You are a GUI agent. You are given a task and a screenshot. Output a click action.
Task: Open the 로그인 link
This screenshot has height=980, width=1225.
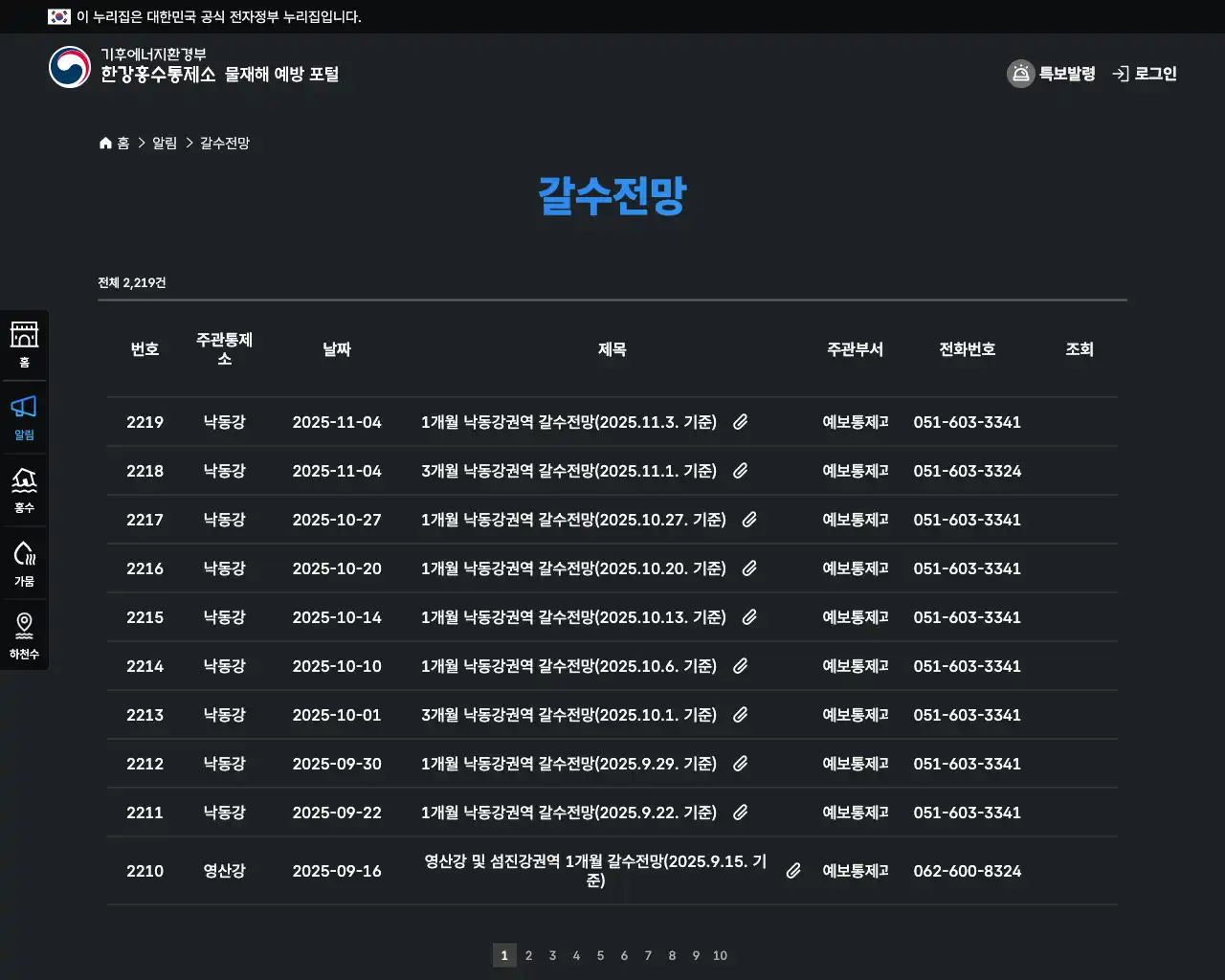(1156, 73)
